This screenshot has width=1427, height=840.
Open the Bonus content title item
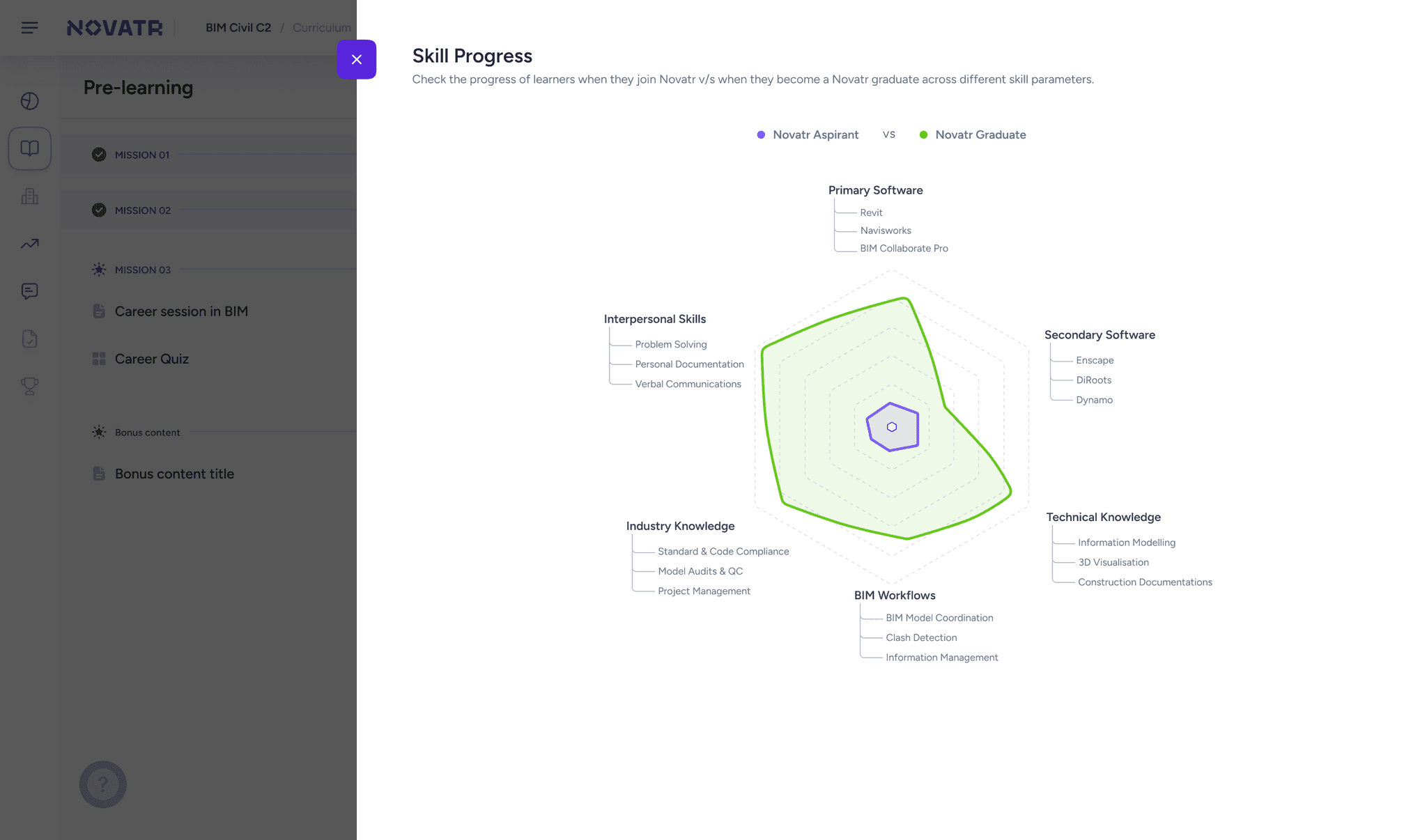click(174, 474)
